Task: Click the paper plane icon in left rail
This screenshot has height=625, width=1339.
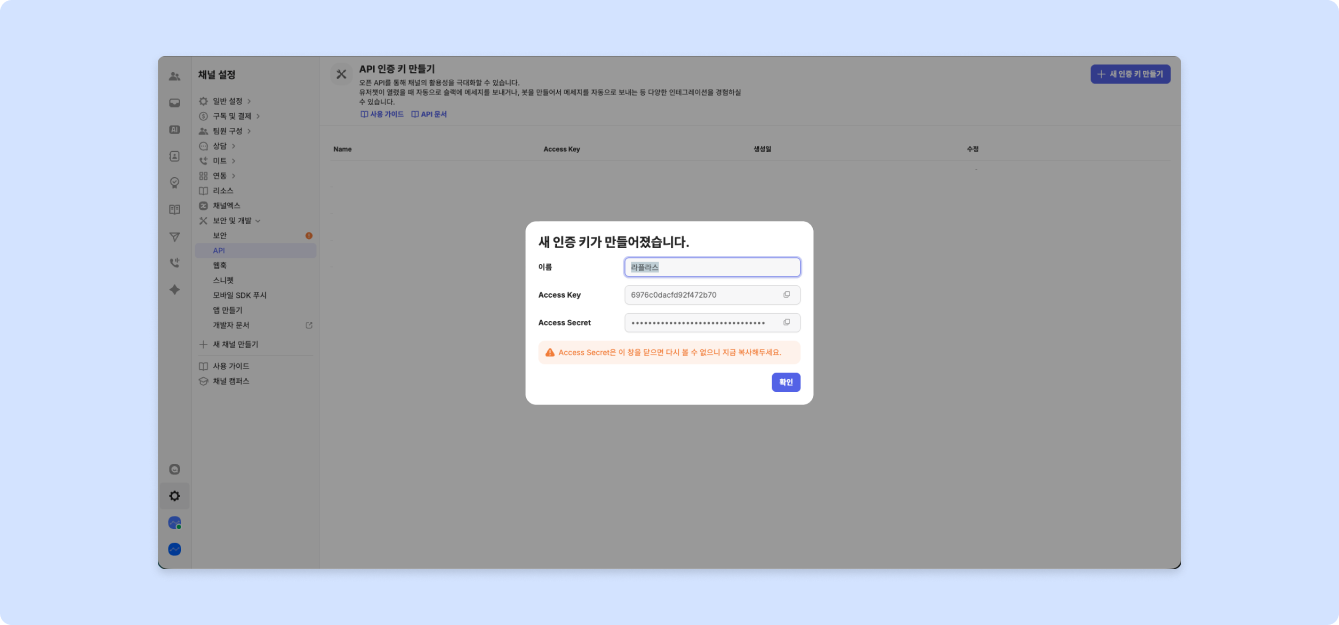Action: pyautogui.click(x=175, y=237)
